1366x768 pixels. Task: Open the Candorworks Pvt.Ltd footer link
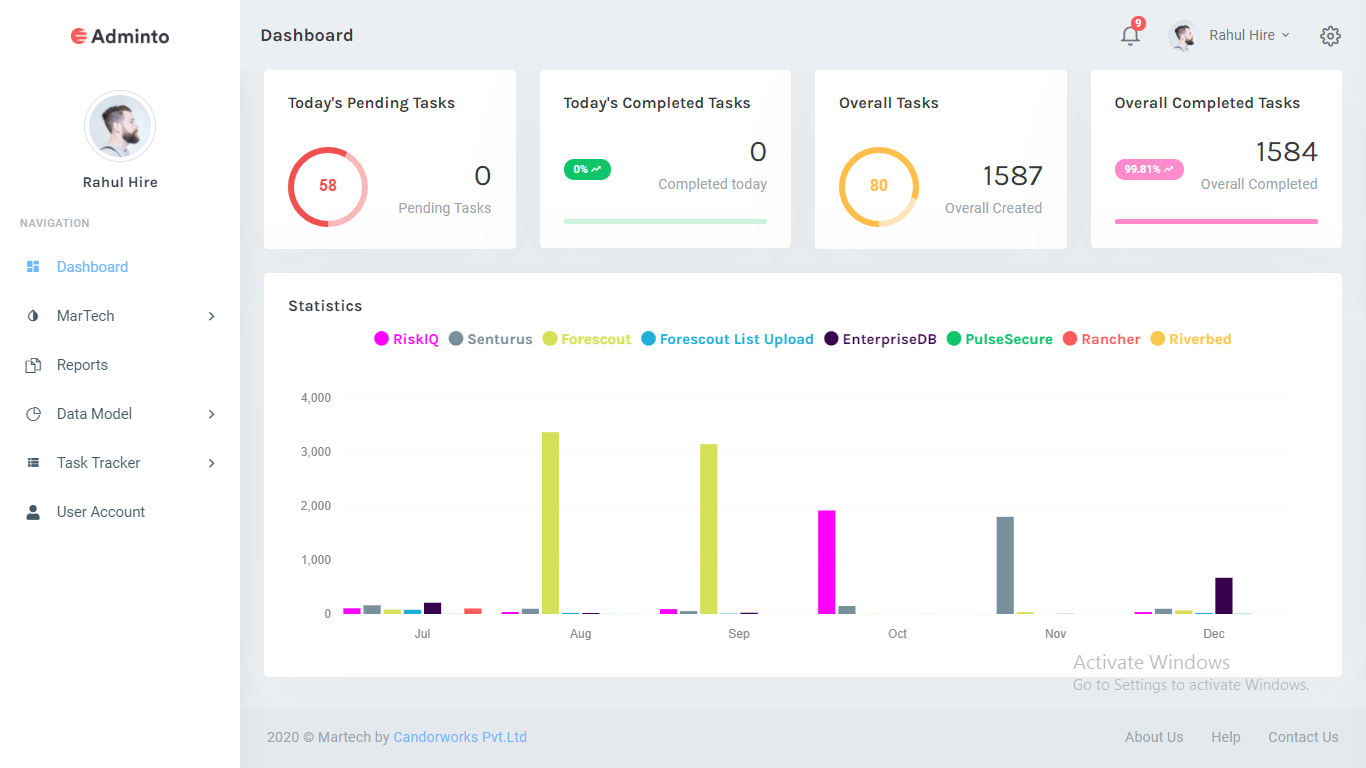pos(460,737)
